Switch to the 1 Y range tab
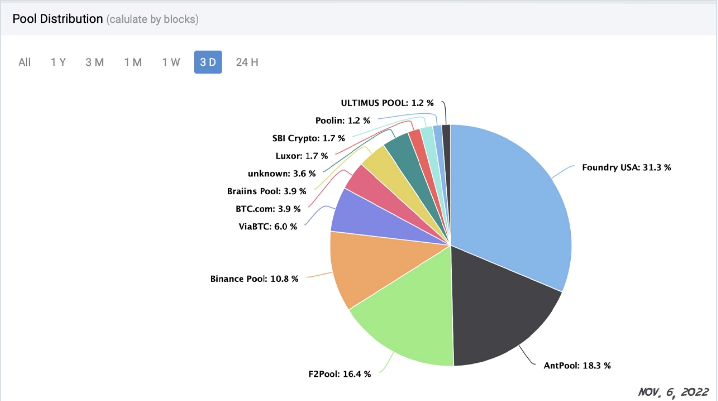The width and height of the screenshot is (718, 401). coord(58,62)
